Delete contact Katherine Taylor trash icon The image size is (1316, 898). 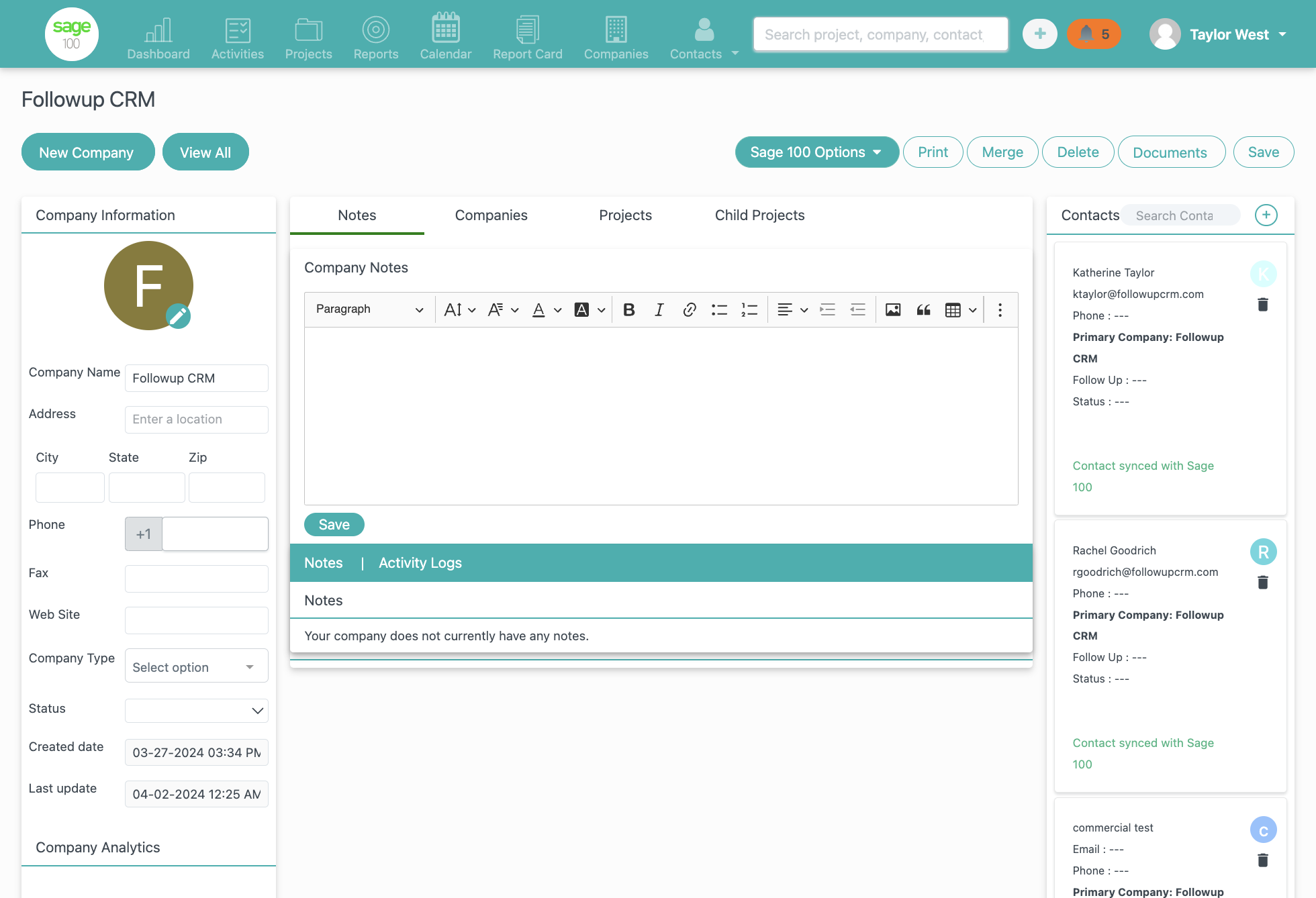point(1263,305)
